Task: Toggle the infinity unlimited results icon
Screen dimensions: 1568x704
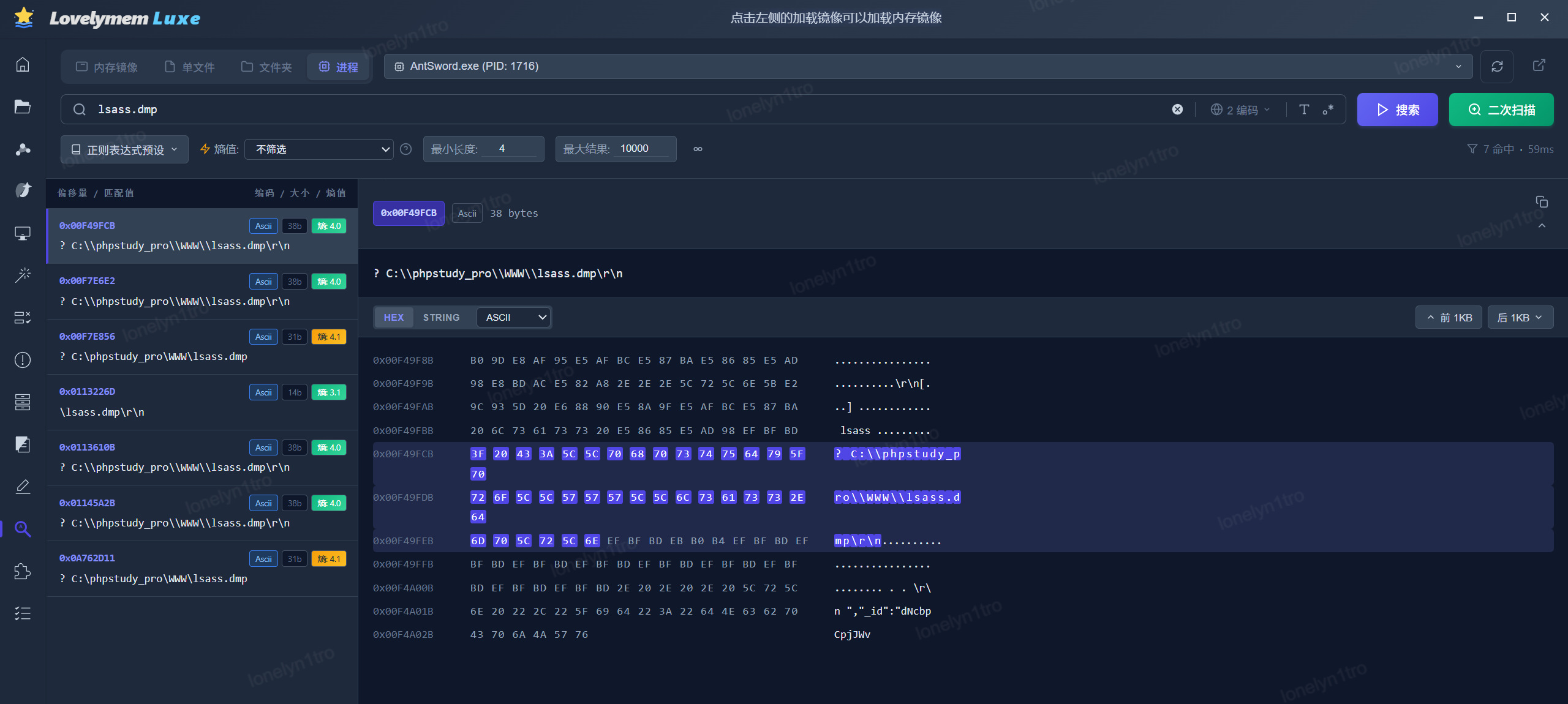Action: (698, 149)
